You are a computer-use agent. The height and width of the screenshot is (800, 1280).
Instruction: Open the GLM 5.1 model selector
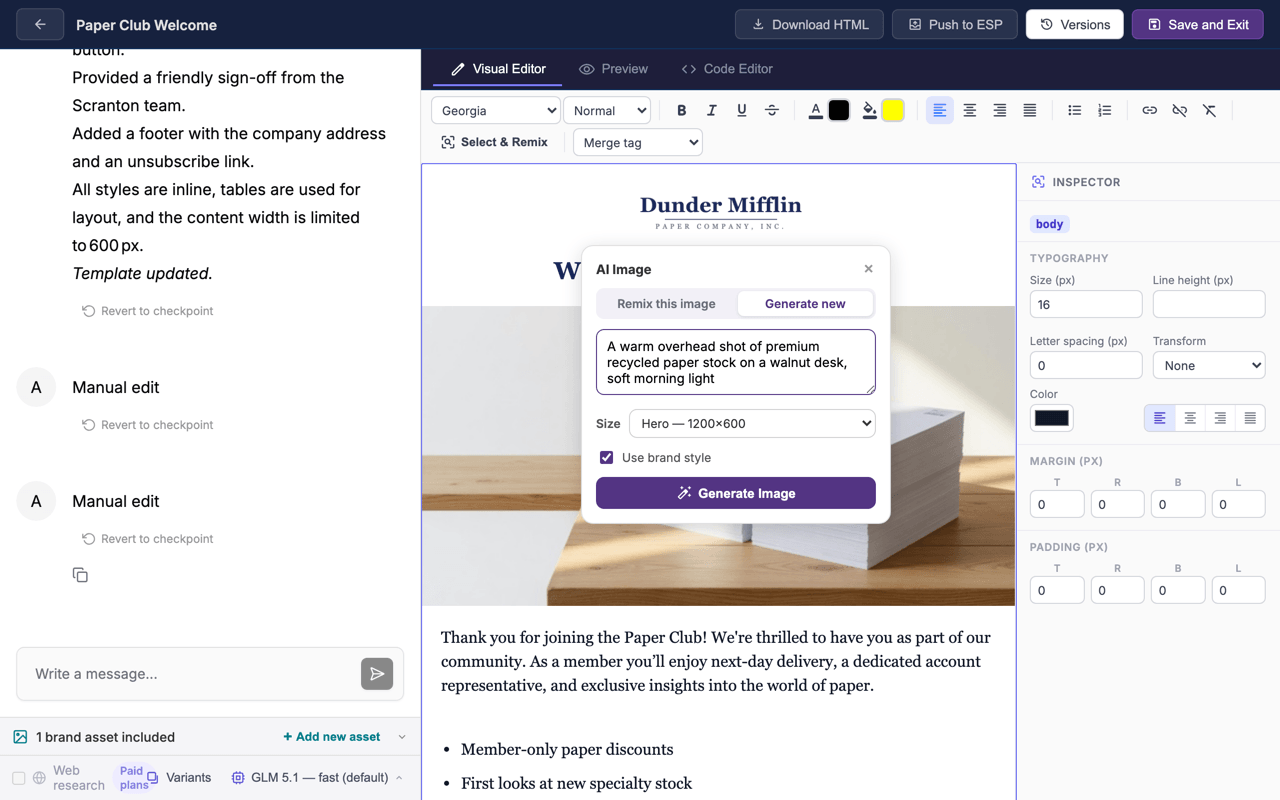pos(317,777)
